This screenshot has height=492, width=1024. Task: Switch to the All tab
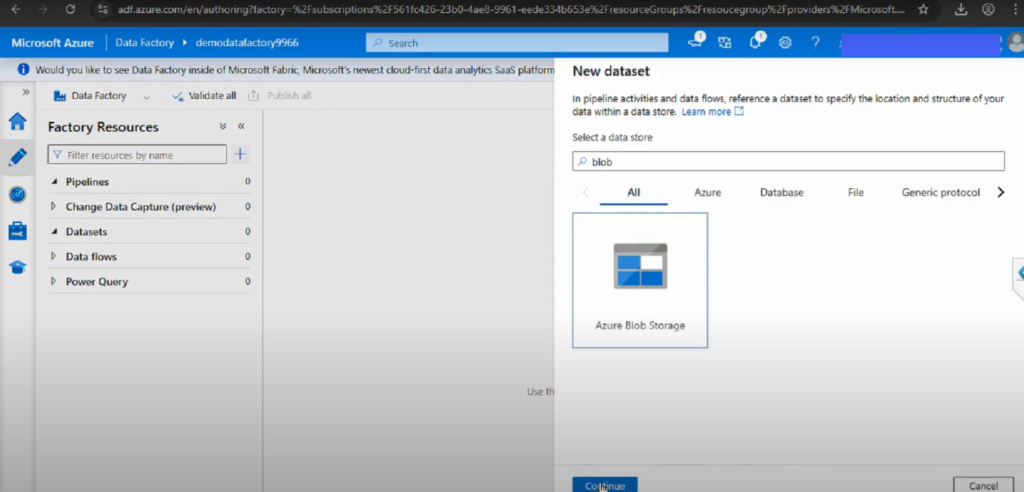click(633, 193)
